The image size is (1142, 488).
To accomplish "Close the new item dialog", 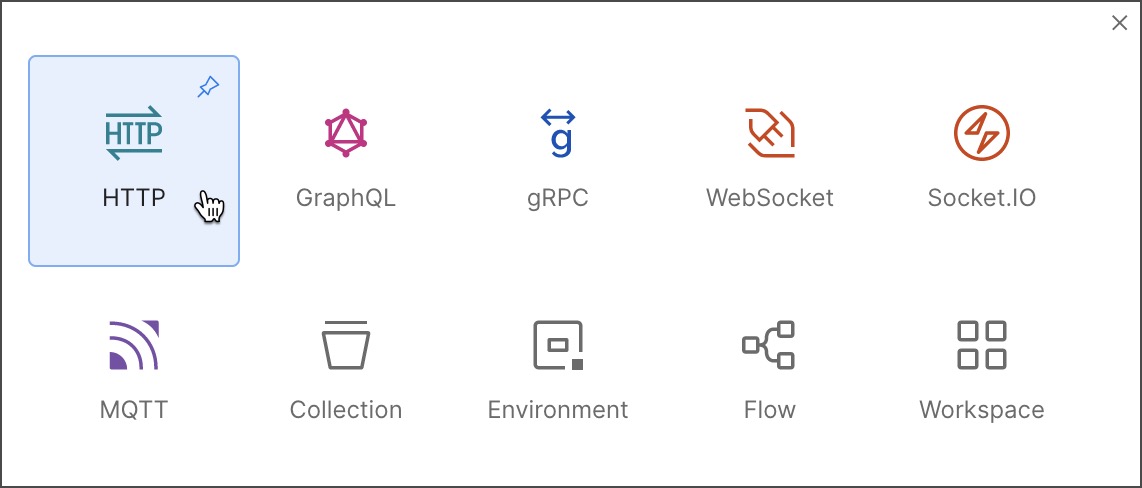I will pyautogui.click(x=1119, y=23).
